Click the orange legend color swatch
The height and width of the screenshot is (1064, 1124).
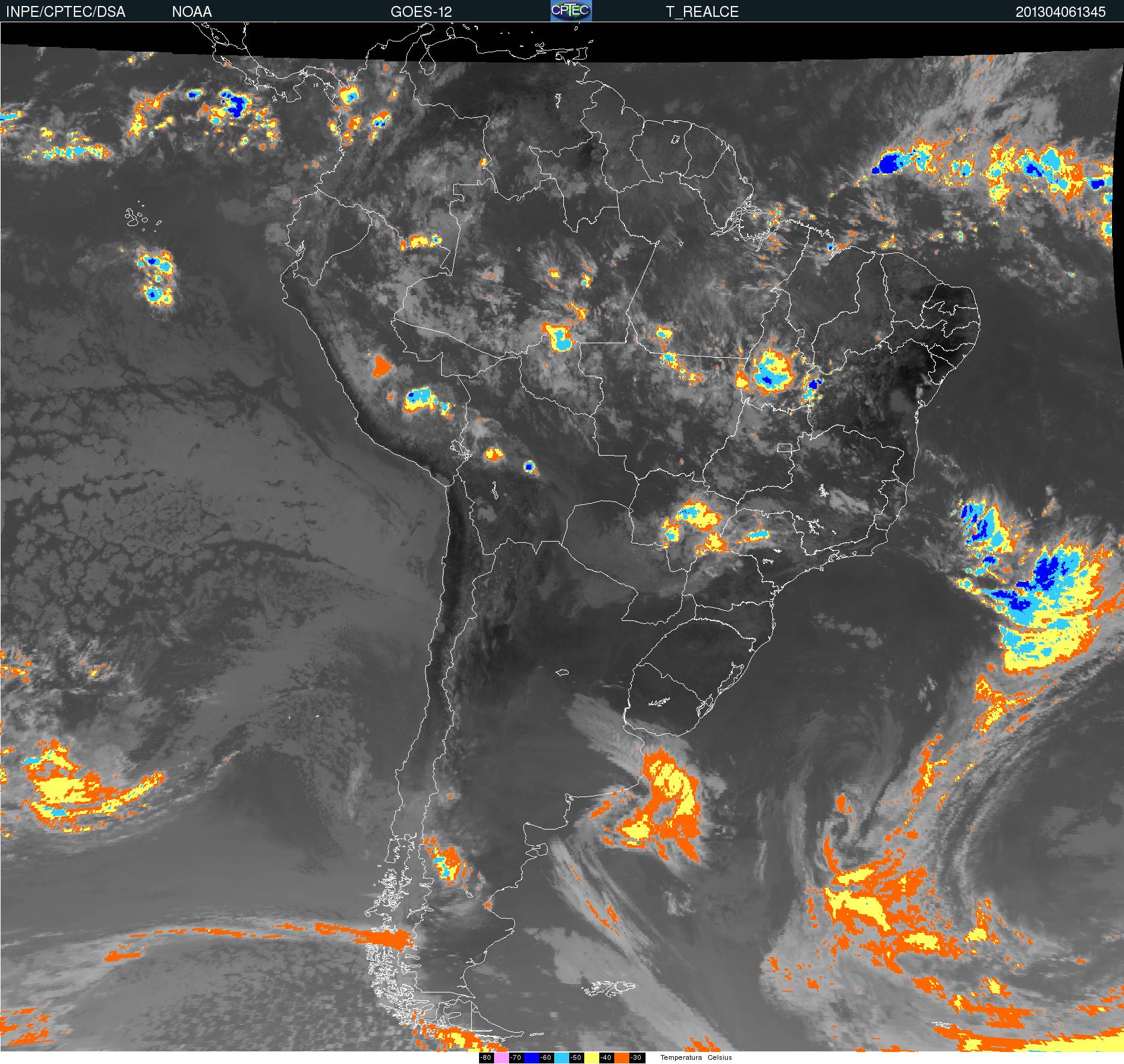tap(622, 1058)
